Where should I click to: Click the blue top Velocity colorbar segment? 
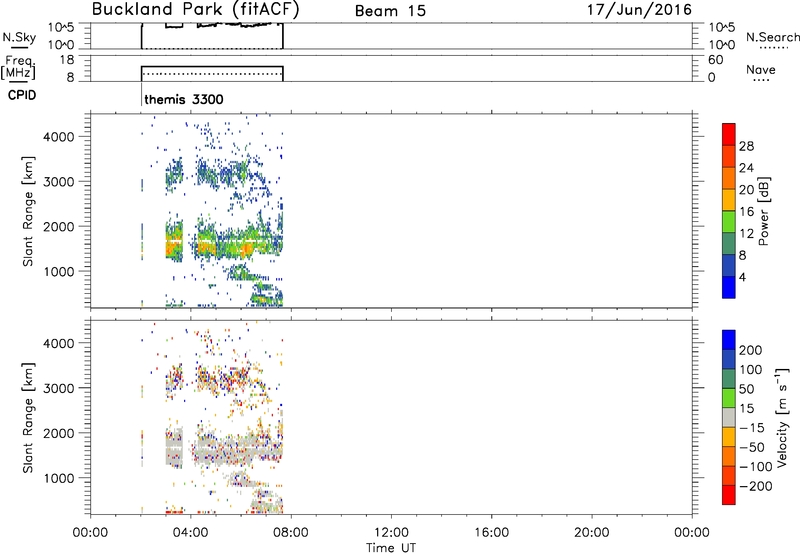click(729, 340)
